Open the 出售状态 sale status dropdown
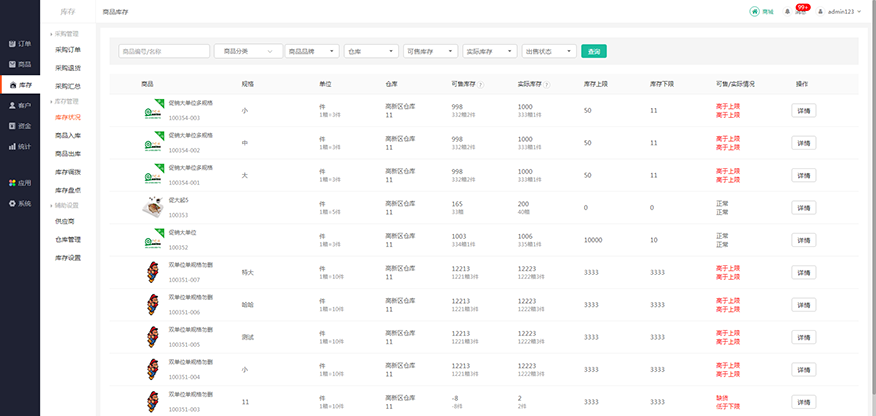This screenshot has height=416, width=876. click(549, 51)
